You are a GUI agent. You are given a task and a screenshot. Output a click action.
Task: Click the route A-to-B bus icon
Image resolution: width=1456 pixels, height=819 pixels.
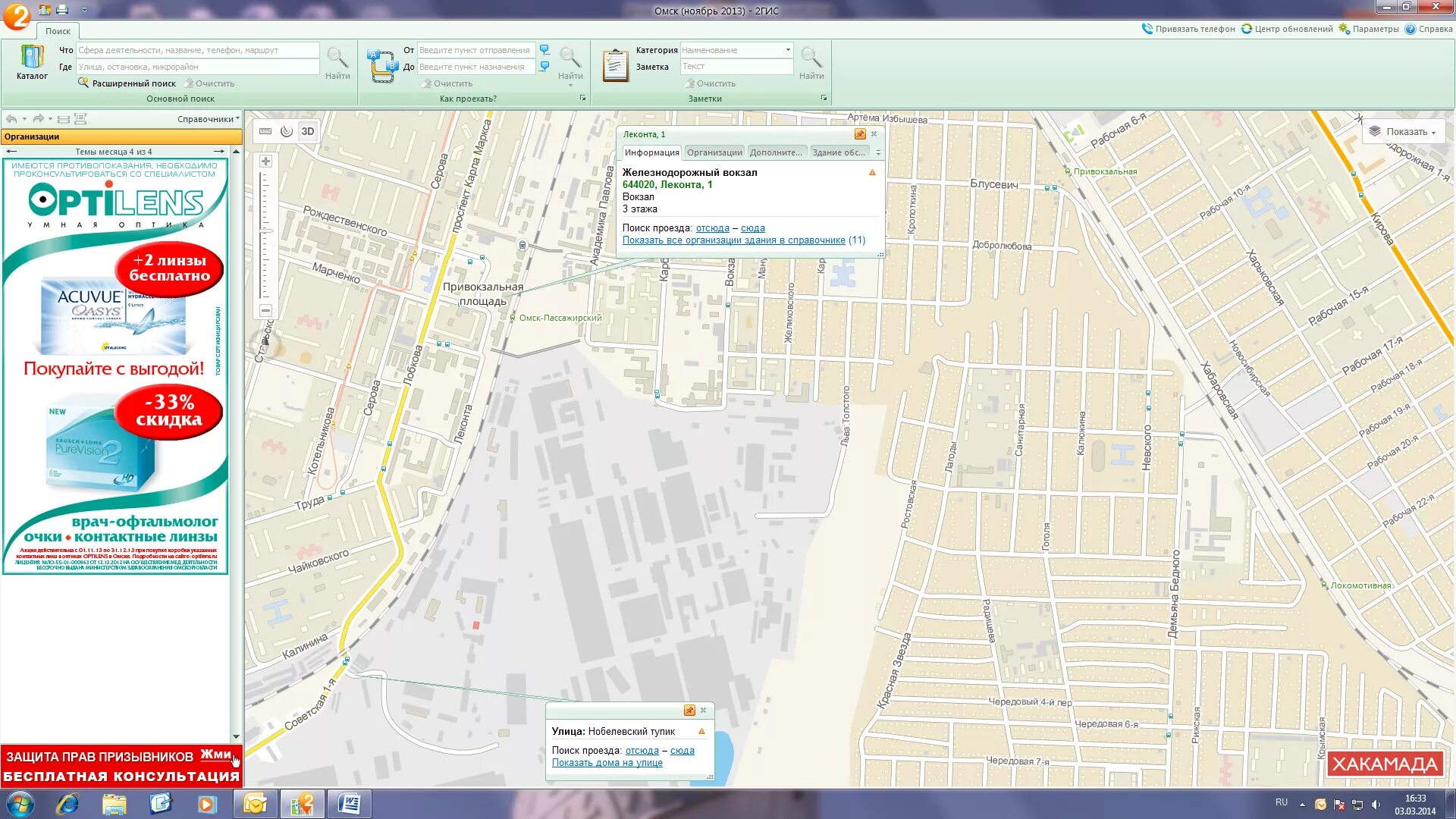click(382, 66)
